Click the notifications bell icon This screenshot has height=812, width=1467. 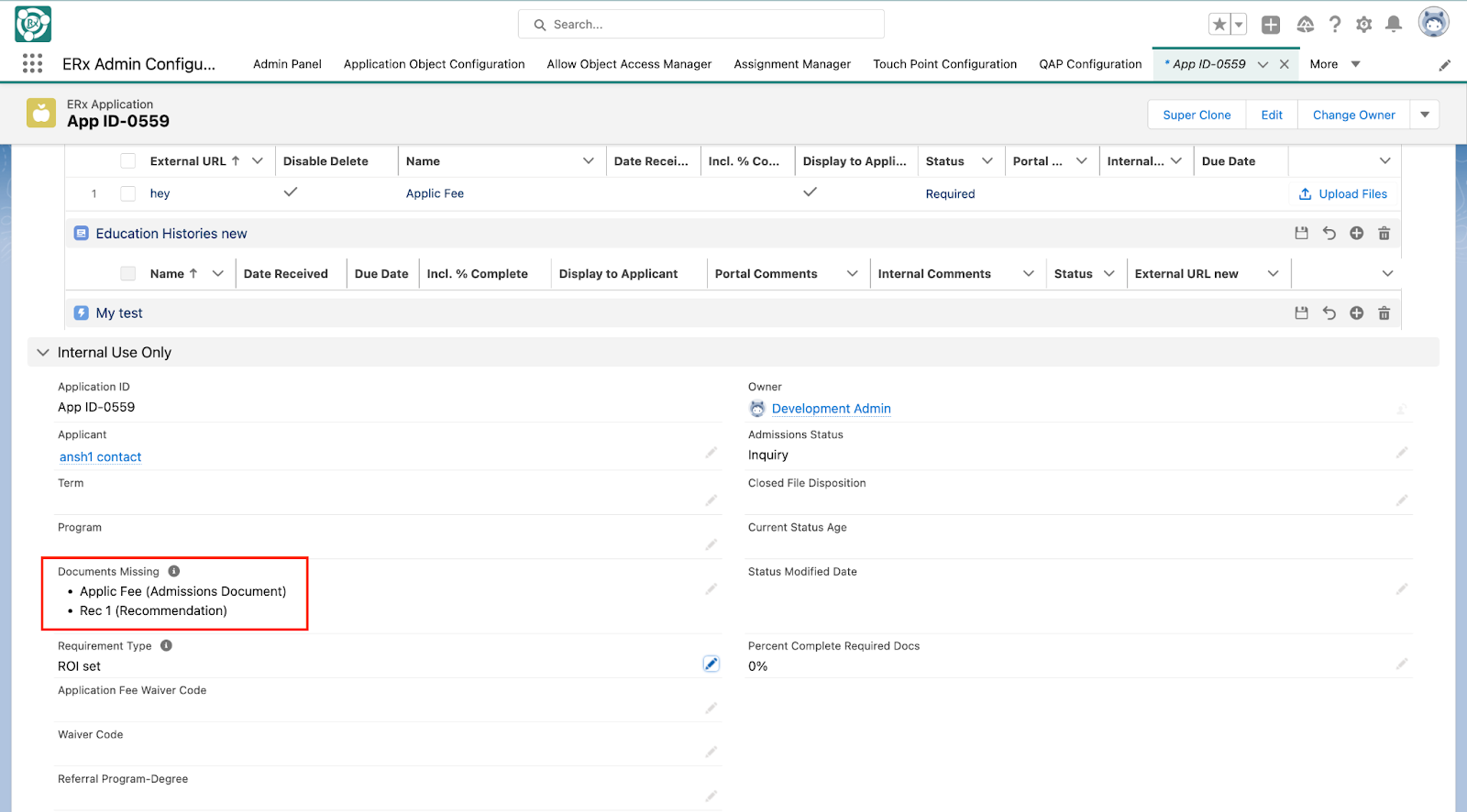pyautogui.click(x=1394, y=25)
